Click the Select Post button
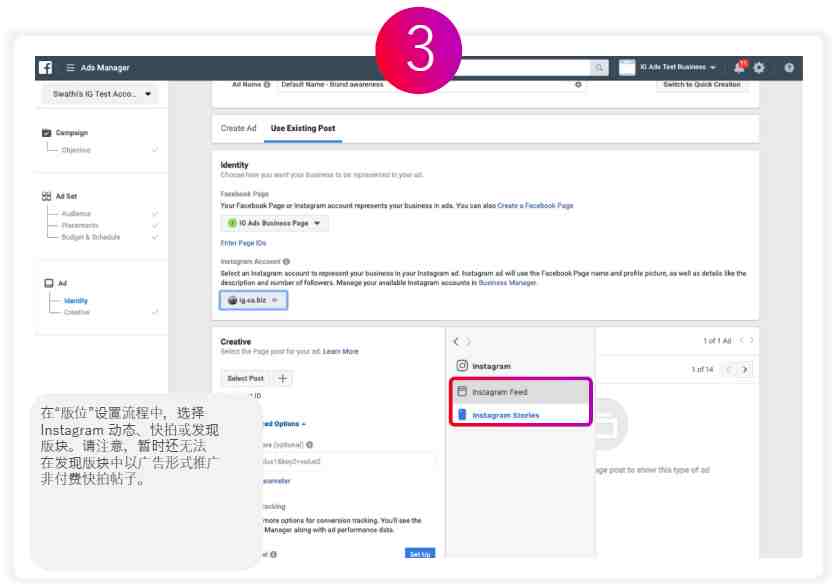This screenshot has height=588, width=837. pyautogui.click(x=245, y=378)
